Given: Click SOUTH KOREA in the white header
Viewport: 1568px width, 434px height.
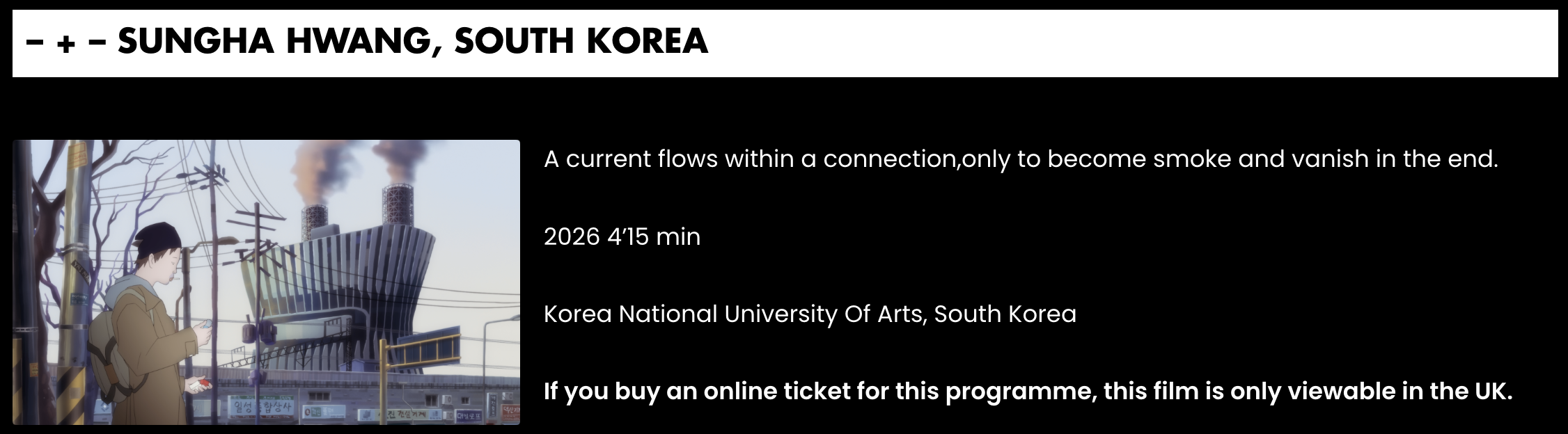Looking at the screenshot, I should click(581, 41).
